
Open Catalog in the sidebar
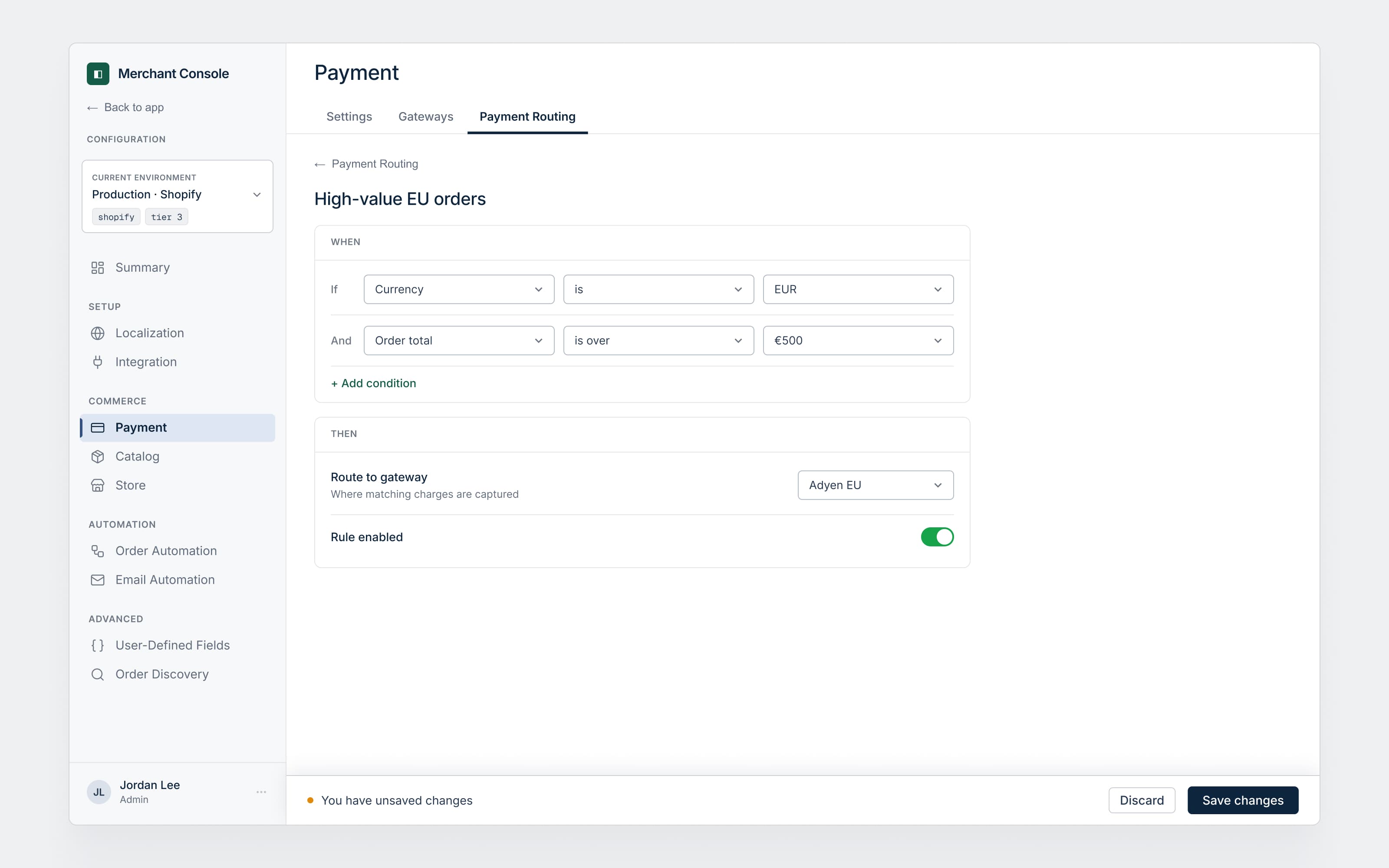point(178,457)
